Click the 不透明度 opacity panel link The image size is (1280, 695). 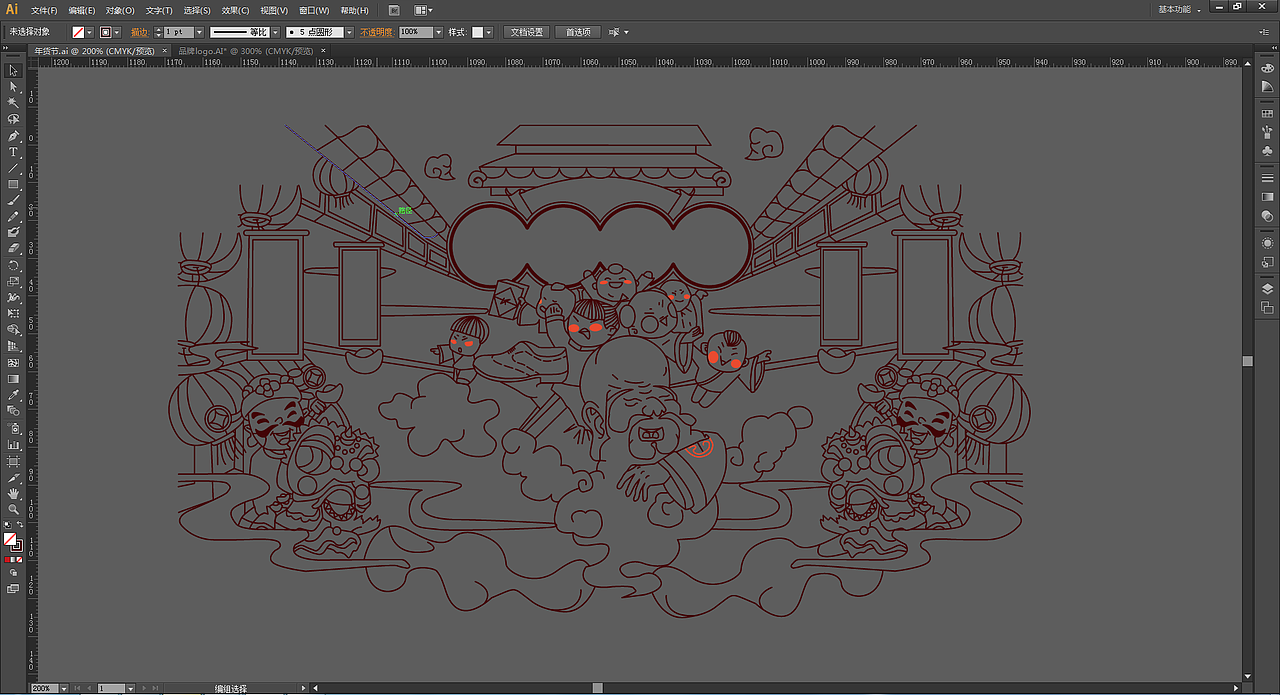pos(376,32)
